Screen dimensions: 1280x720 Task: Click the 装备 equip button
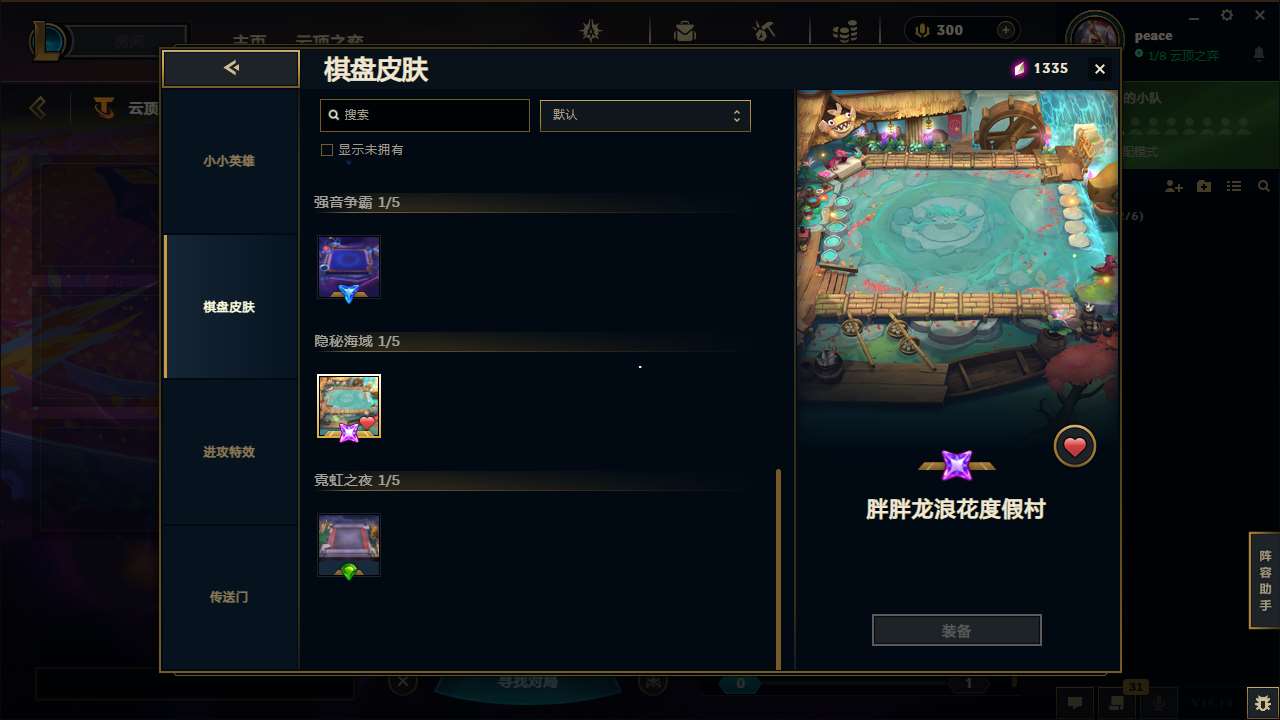tap(956, 631)
